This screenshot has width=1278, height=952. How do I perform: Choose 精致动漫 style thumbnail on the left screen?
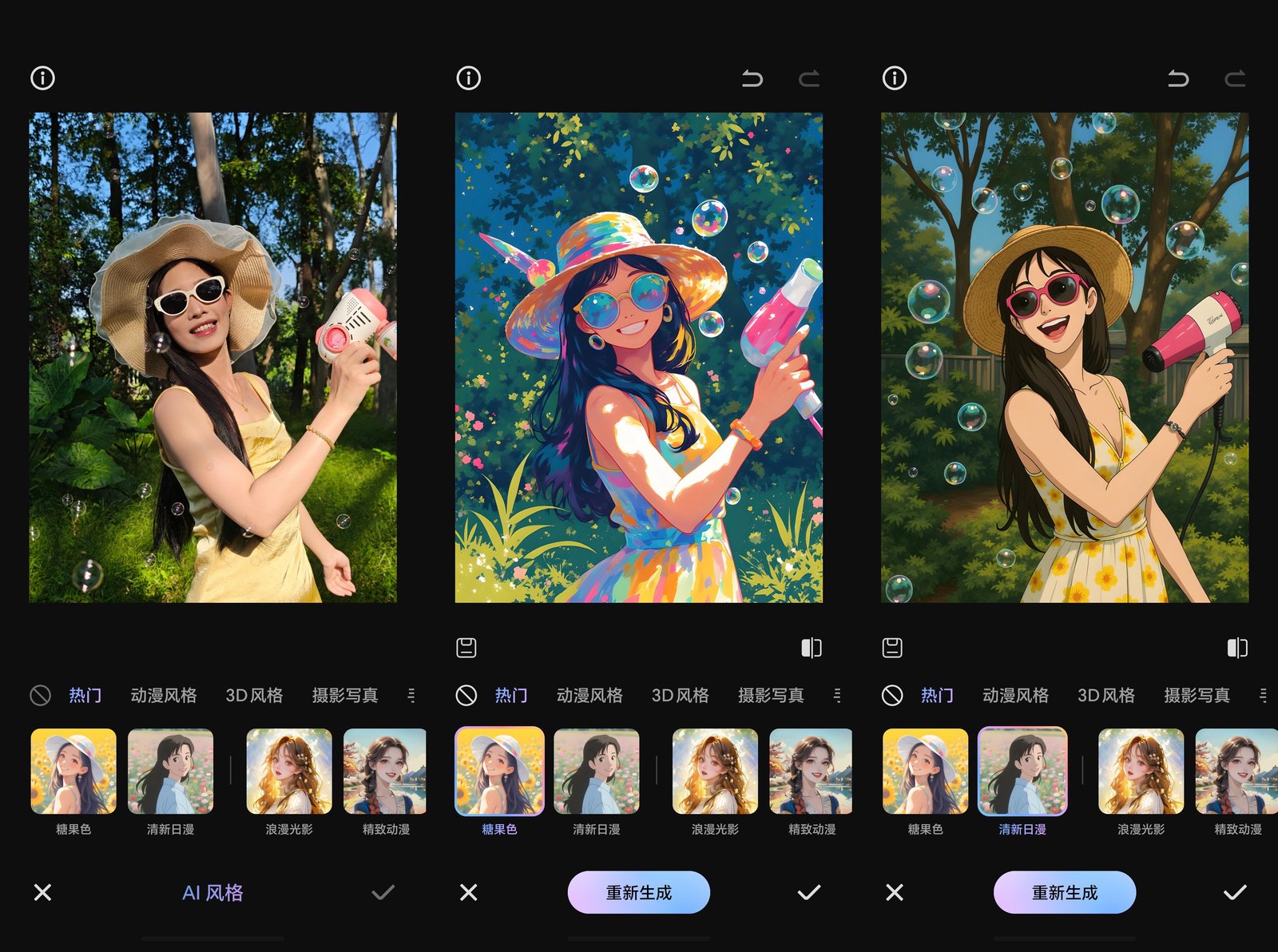click(x=385, y=772)
